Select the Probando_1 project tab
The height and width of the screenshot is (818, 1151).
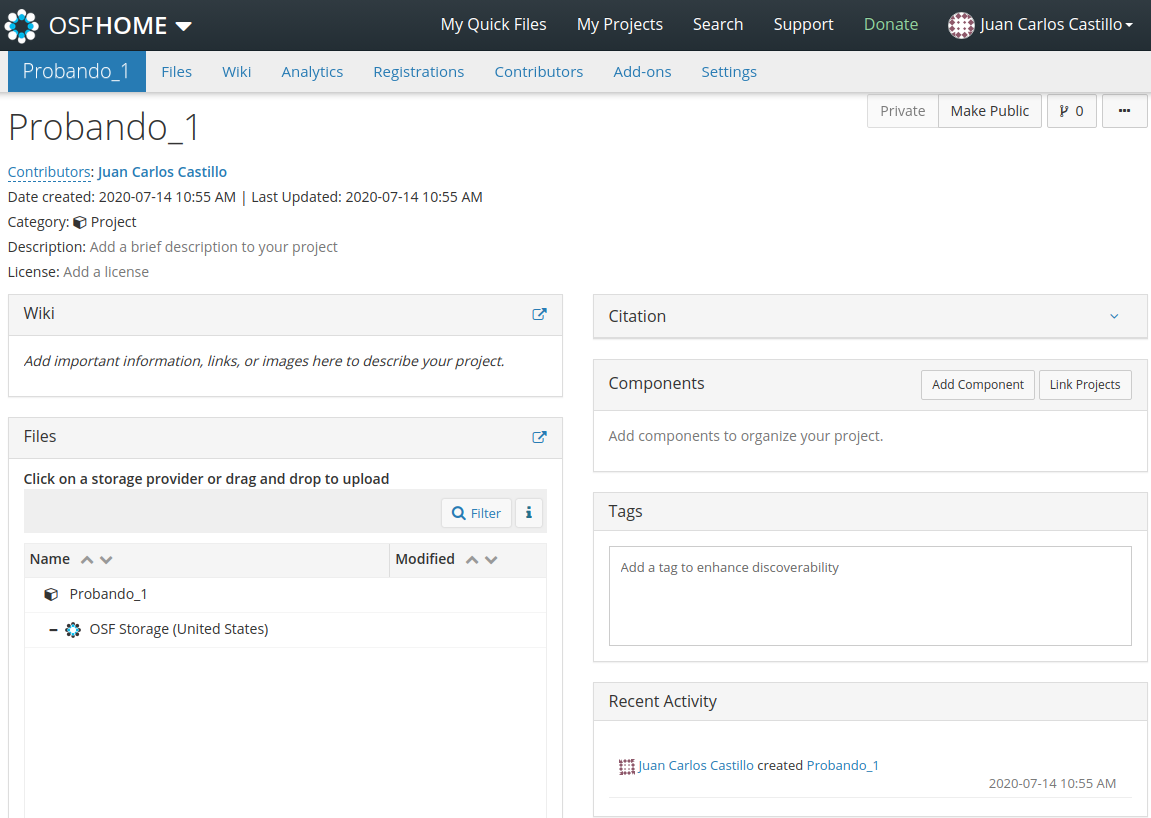coord(76,71)
